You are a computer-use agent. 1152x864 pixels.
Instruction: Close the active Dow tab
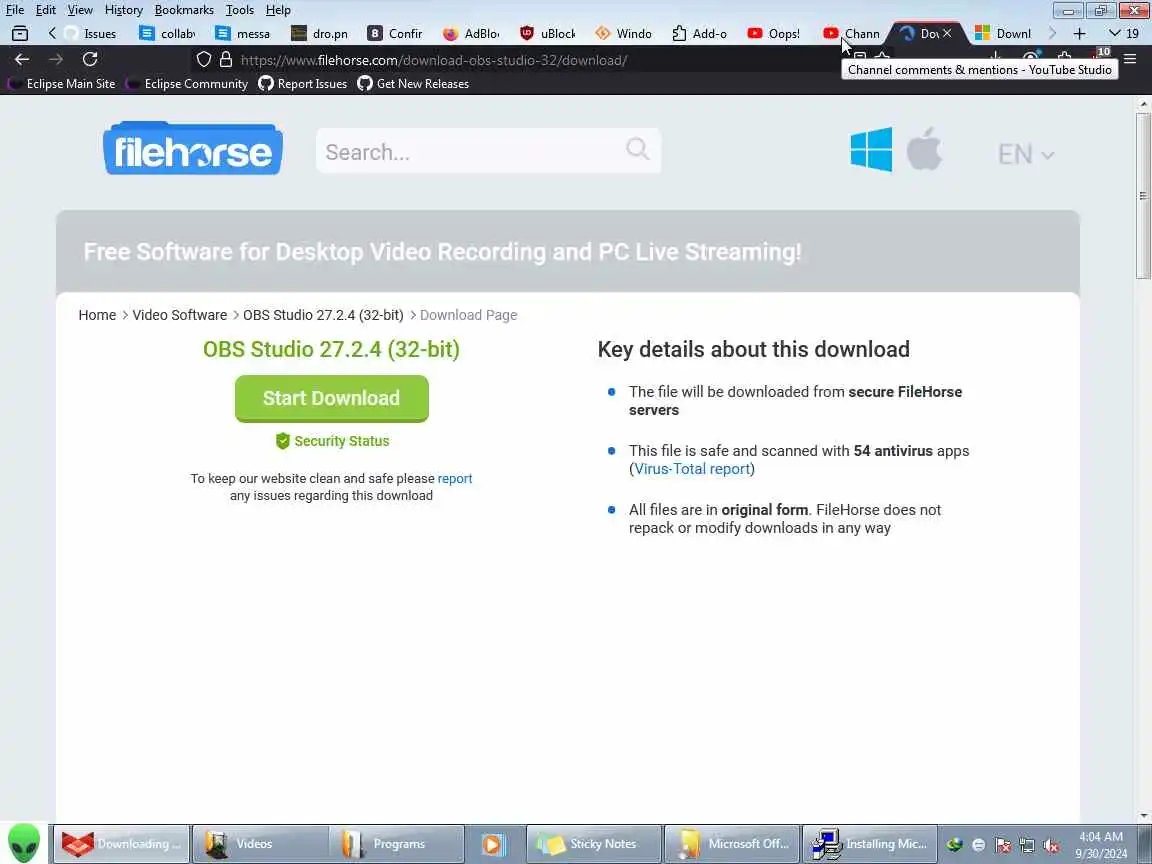coord(947,33)
